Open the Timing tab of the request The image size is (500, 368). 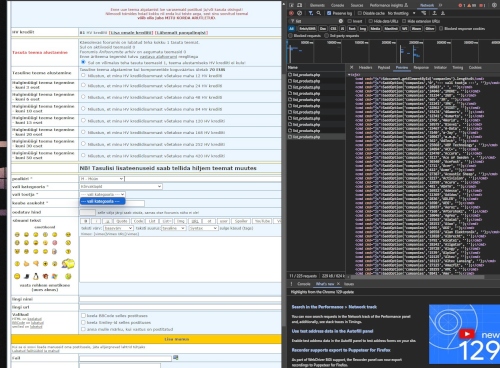(458, 67)
